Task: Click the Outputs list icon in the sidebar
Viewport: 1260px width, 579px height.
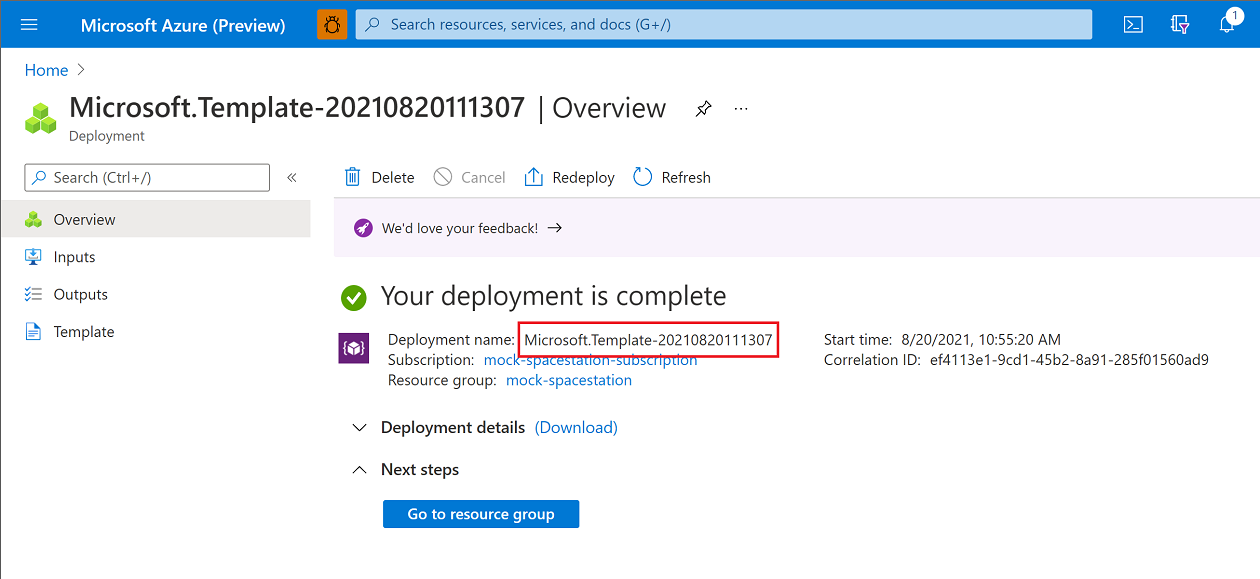Action: click(x=33, y=294)
